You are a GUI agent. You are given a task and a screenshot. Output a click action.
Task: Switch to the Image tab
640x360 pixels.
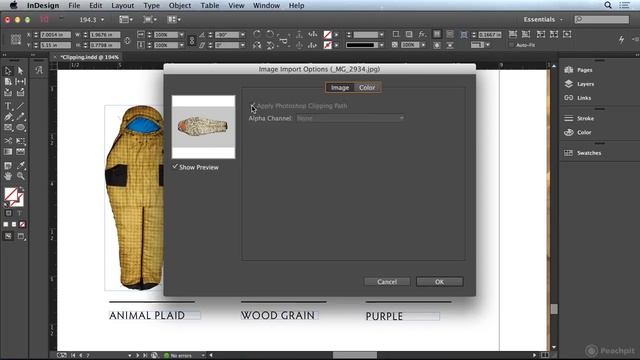pos(340,87)
